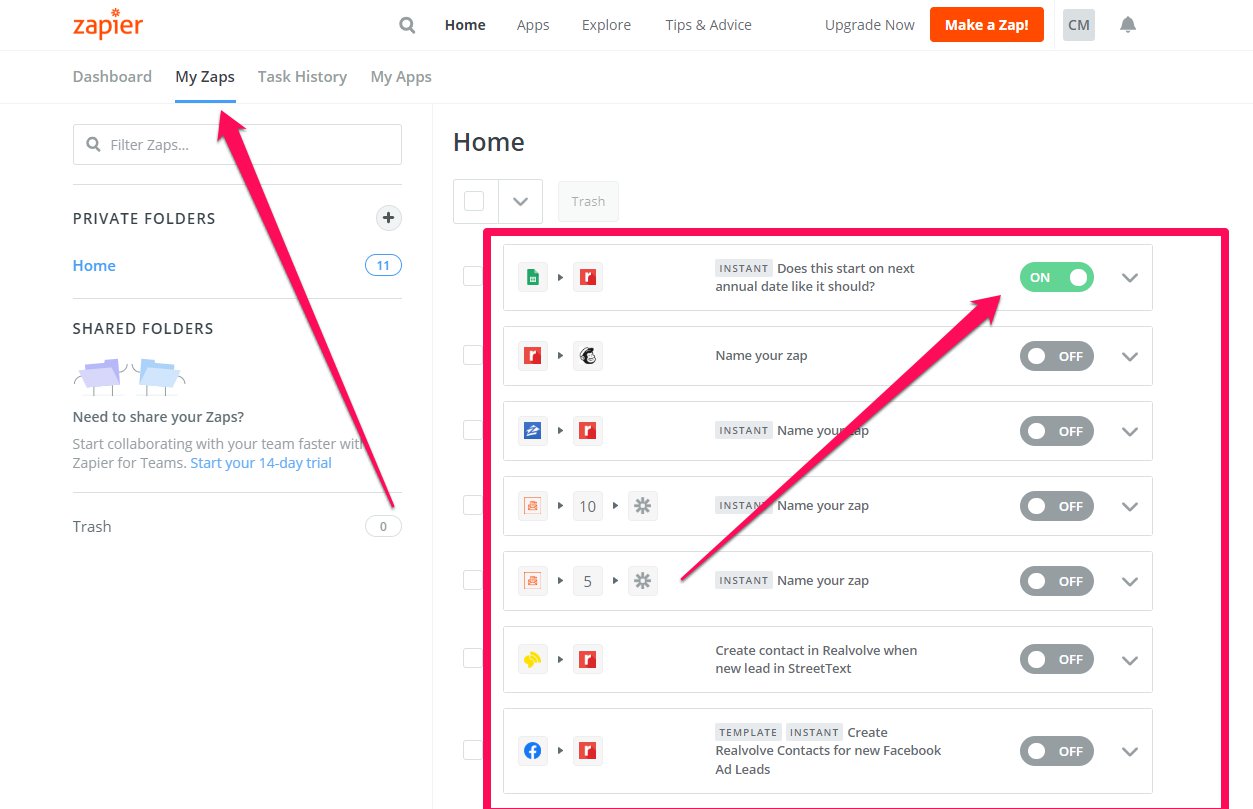Click the yellow StreetText app icon
The height and width of the screenshot is (809, 1253).
tap(533, 659)
